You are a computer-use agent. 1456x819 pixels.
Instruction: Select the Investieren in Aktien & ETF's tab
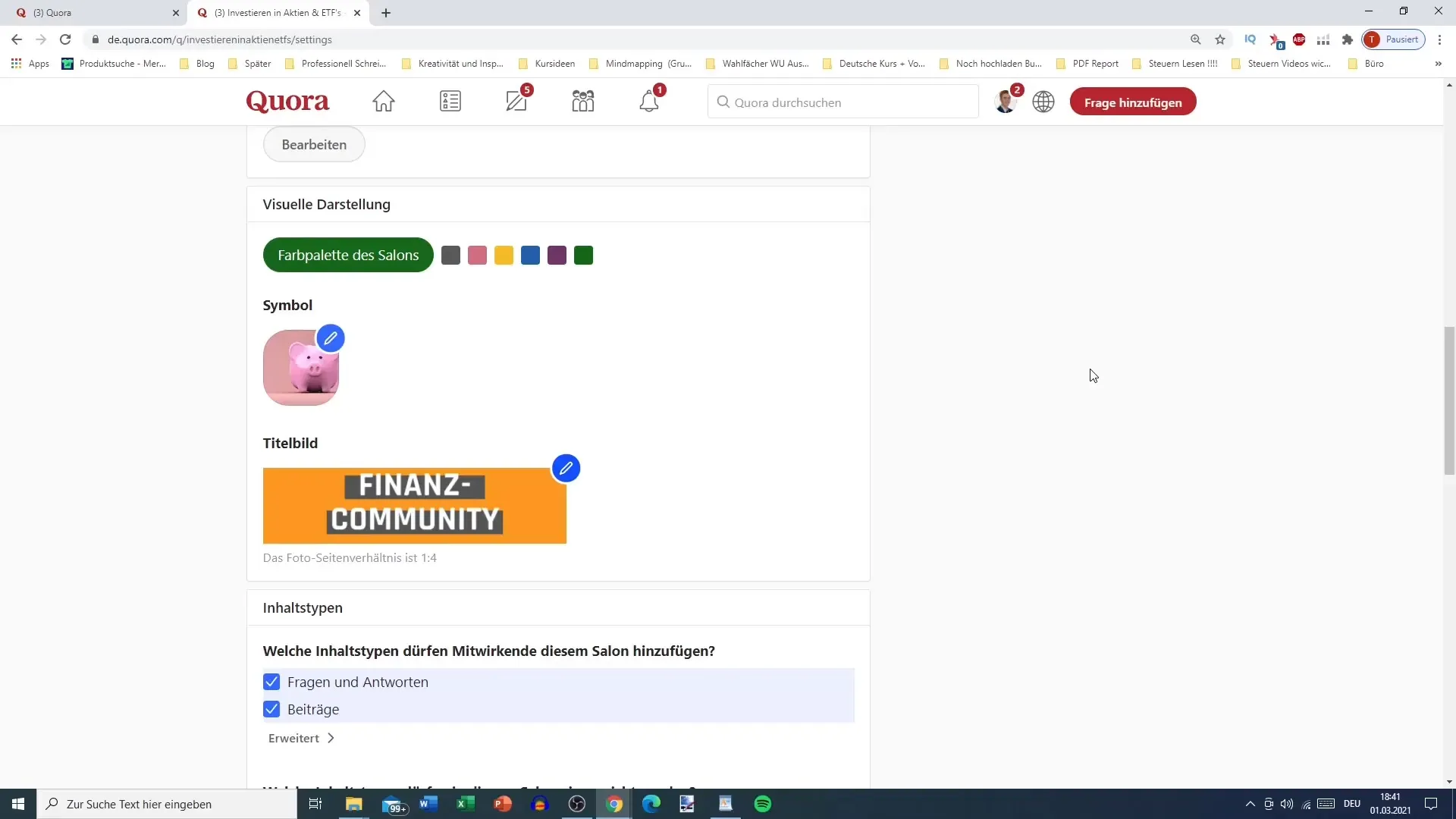278,13
